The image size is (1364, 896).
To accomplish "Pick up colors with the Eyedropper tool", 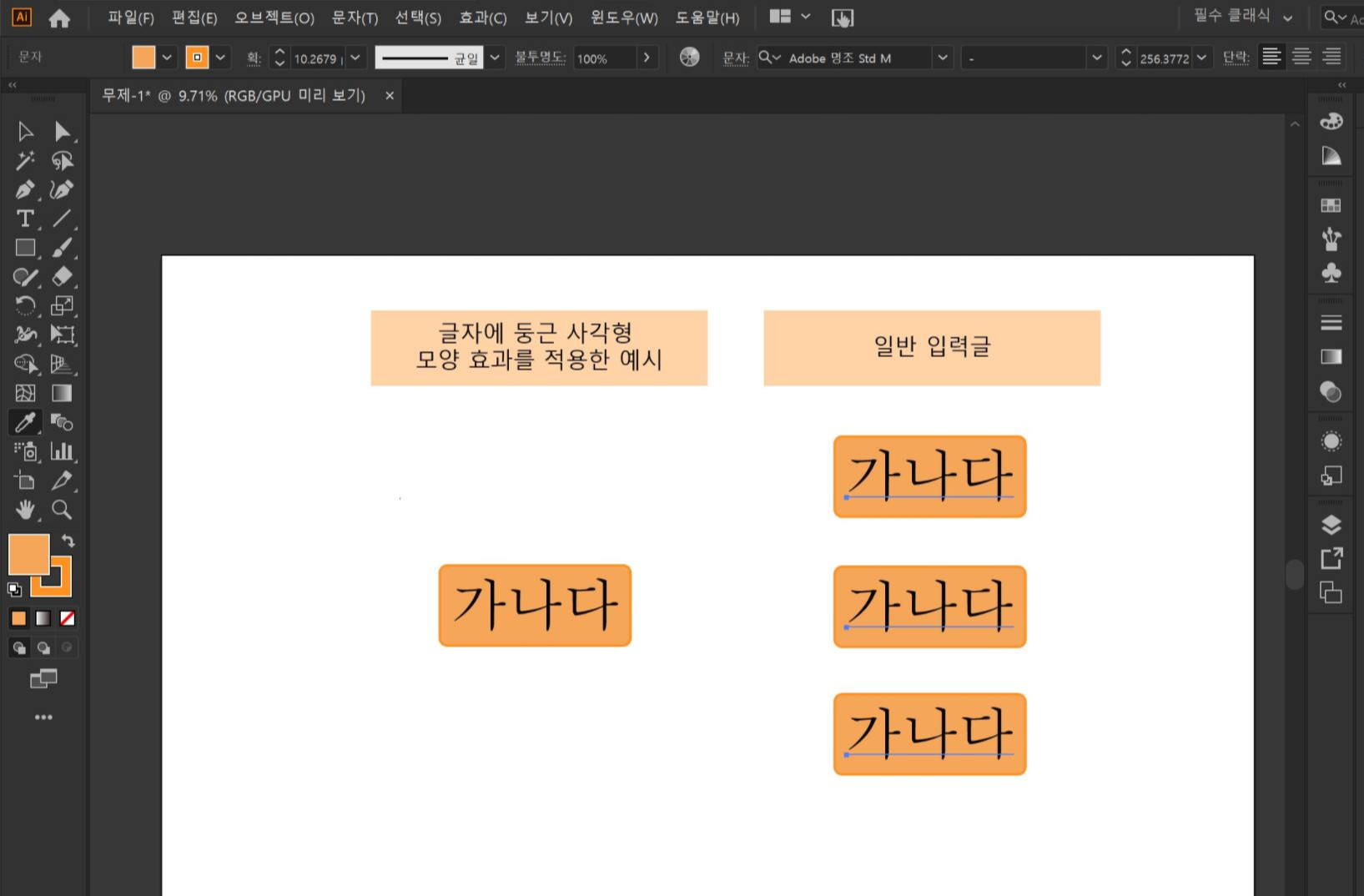I will point(25,422).
